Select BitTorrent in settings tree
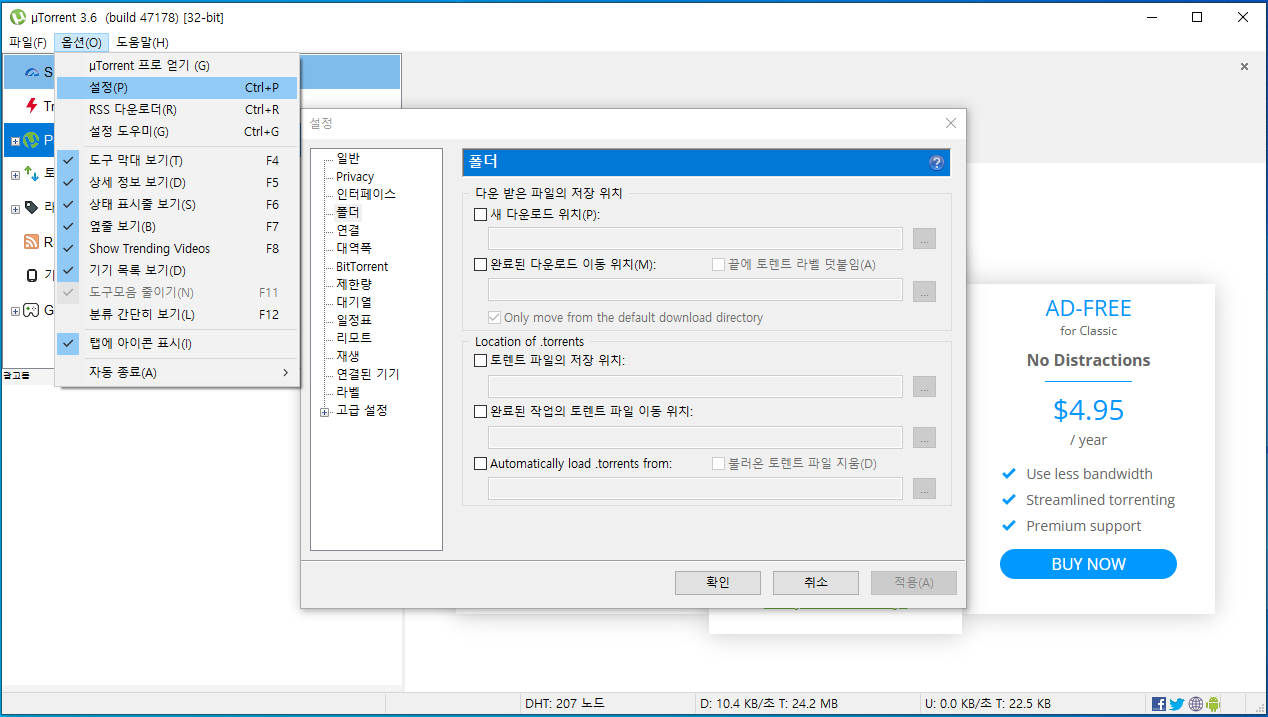This screenshot has height=717, width=1268. point(362,266)
